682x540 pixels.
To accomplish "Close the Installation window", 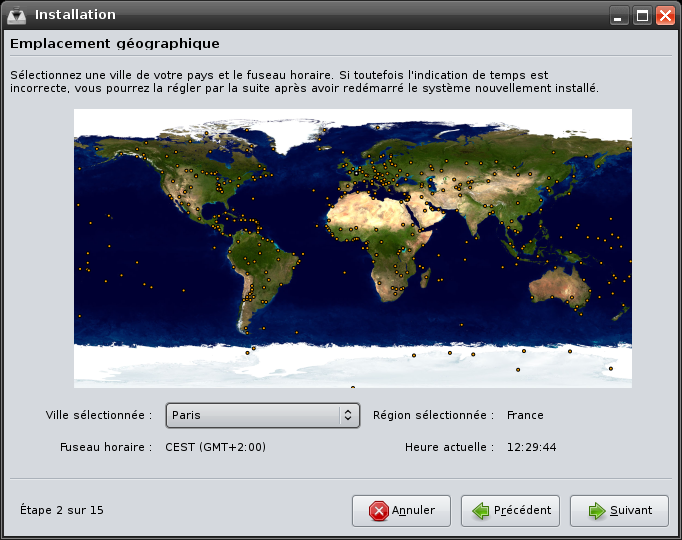I will (665, 16).
